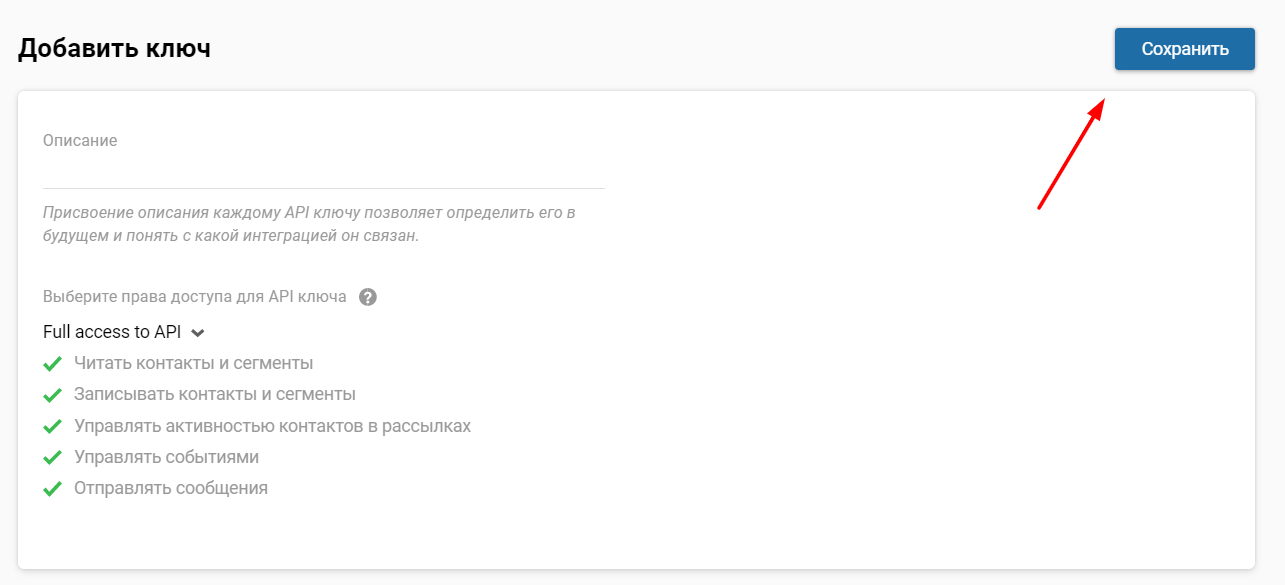The width and height of the screenshot is (1285, 585).
Task: Click the green checkmark beside Записывать контакты и сегменты
Action: tap(53, 395)
